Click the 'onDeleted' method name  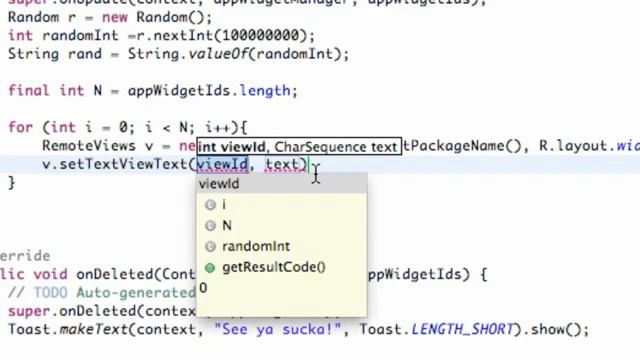click(114, 274)
